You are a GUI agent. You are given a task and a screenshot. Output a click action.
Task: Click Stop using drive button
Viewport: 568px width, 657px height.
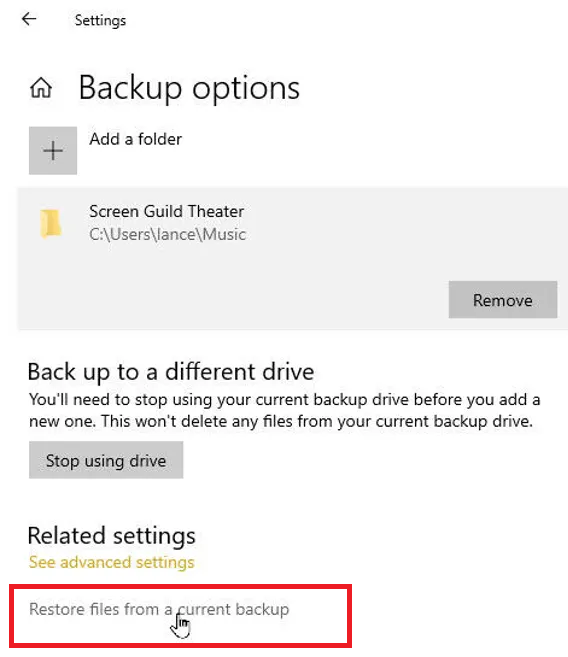coord(106,460)
